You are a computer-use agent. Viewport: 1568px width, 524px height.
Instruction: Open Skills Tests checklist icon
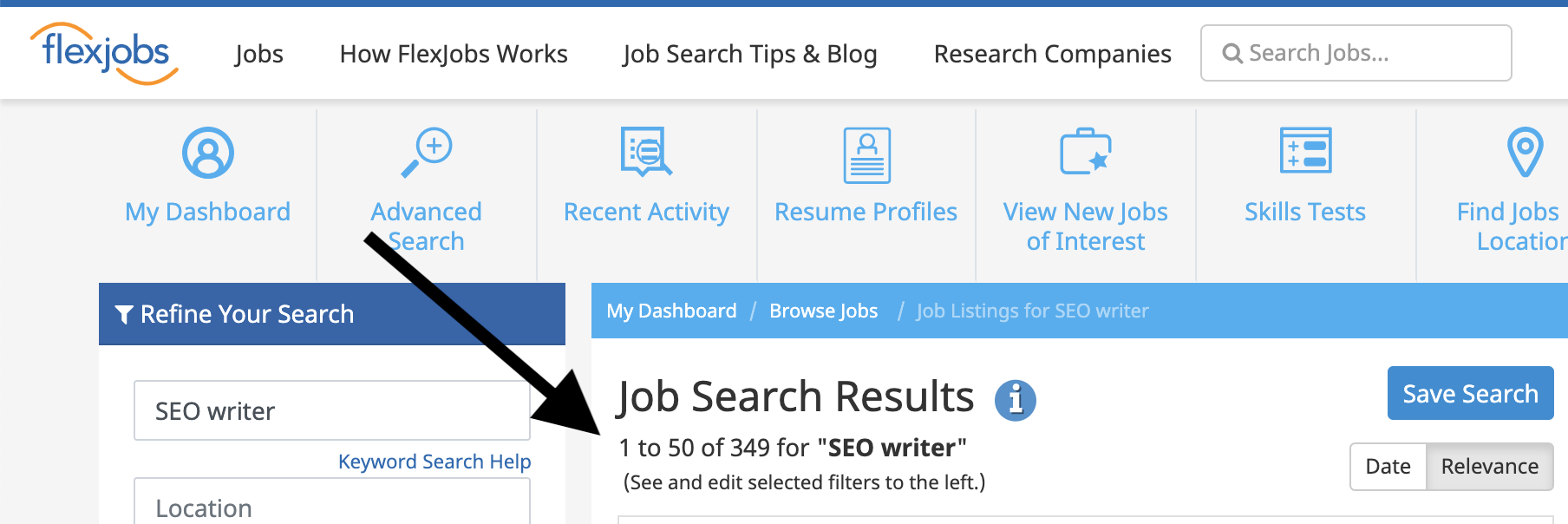point(1306,150)
